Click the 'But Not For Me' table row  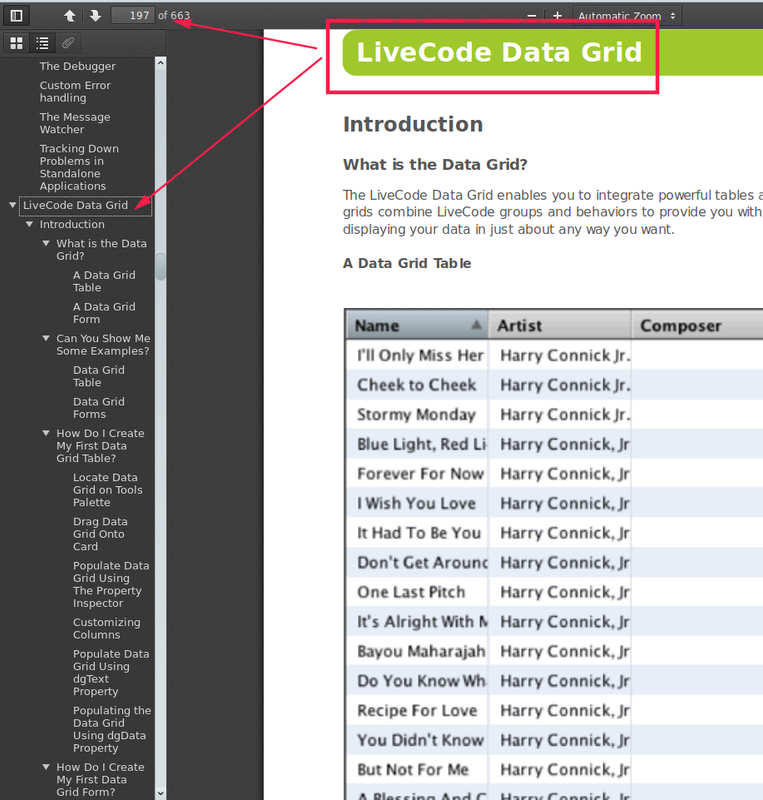point(554,769)
